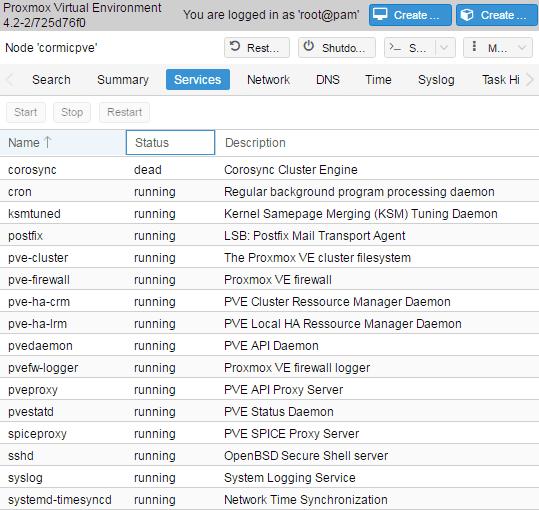Open the DNS tab
This screenshot has width=539, height=510.
328,80
